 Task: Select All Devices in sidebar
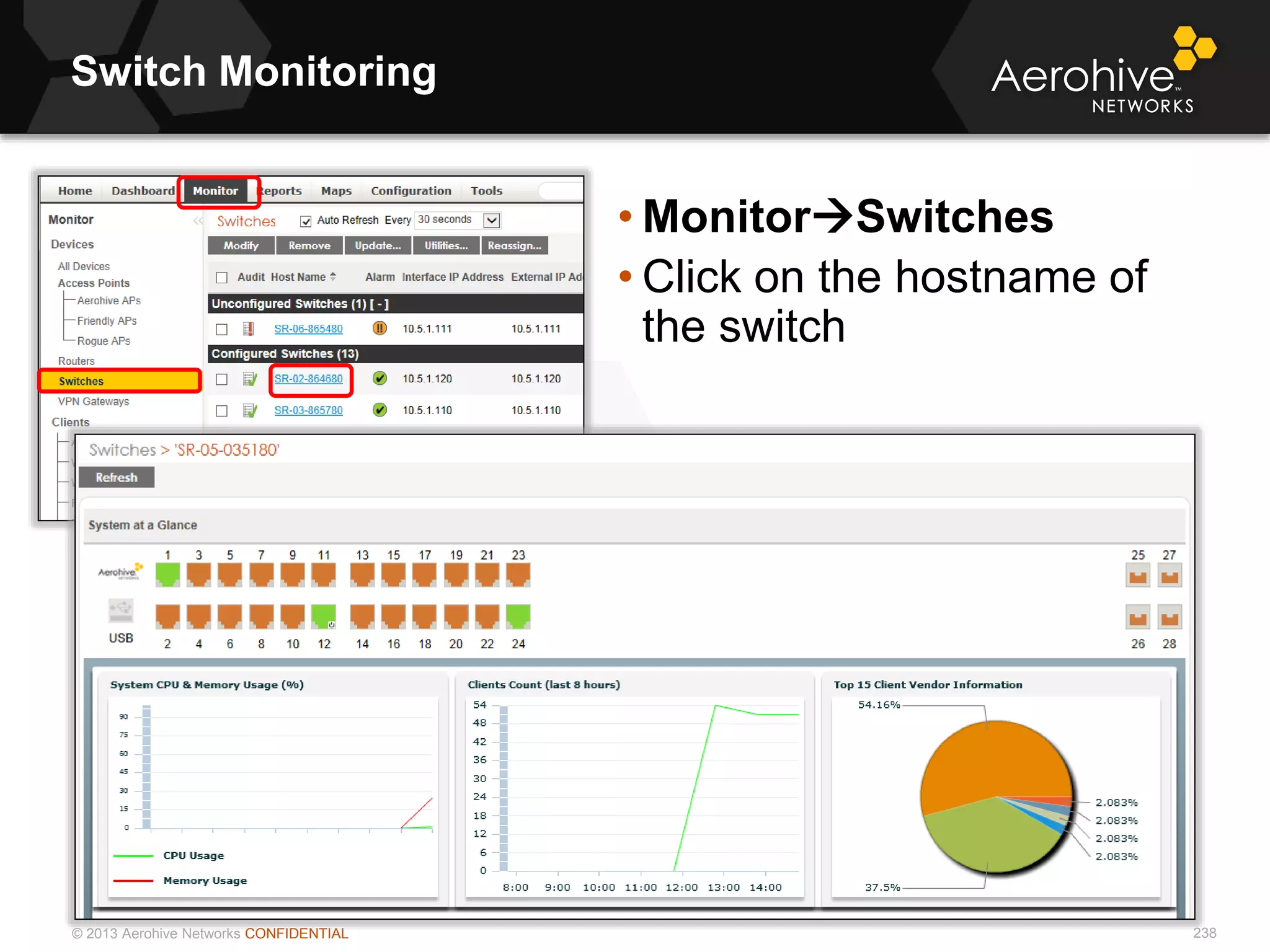point(84,267)
